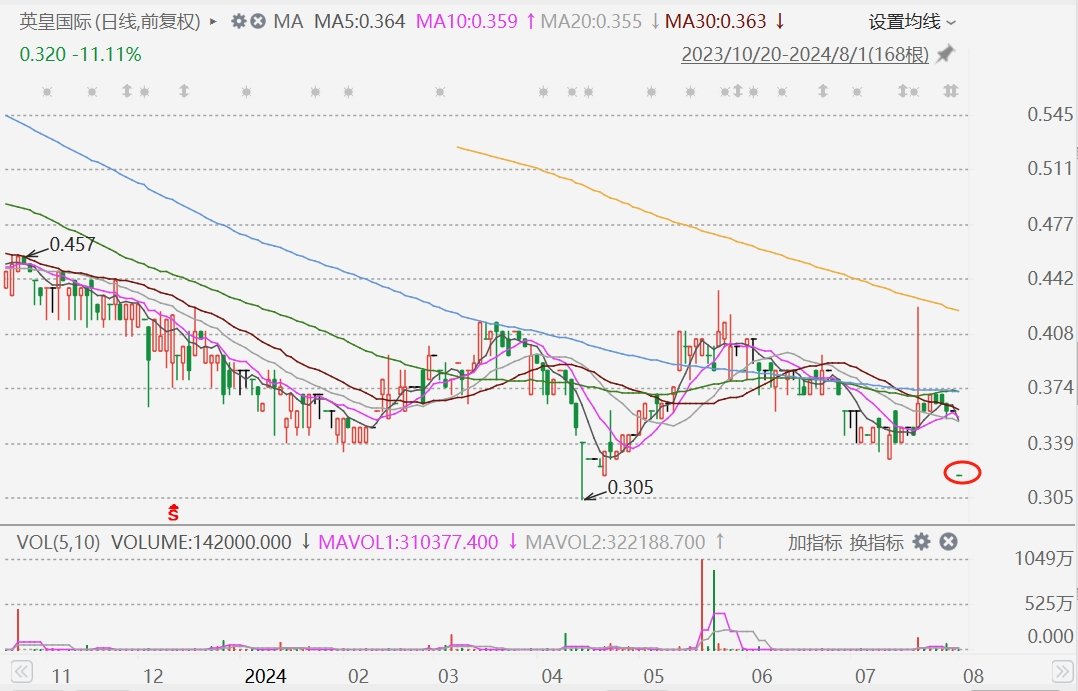Click the pin icon beside date range
Screen dimensions: 1078x691
[945, 54]
